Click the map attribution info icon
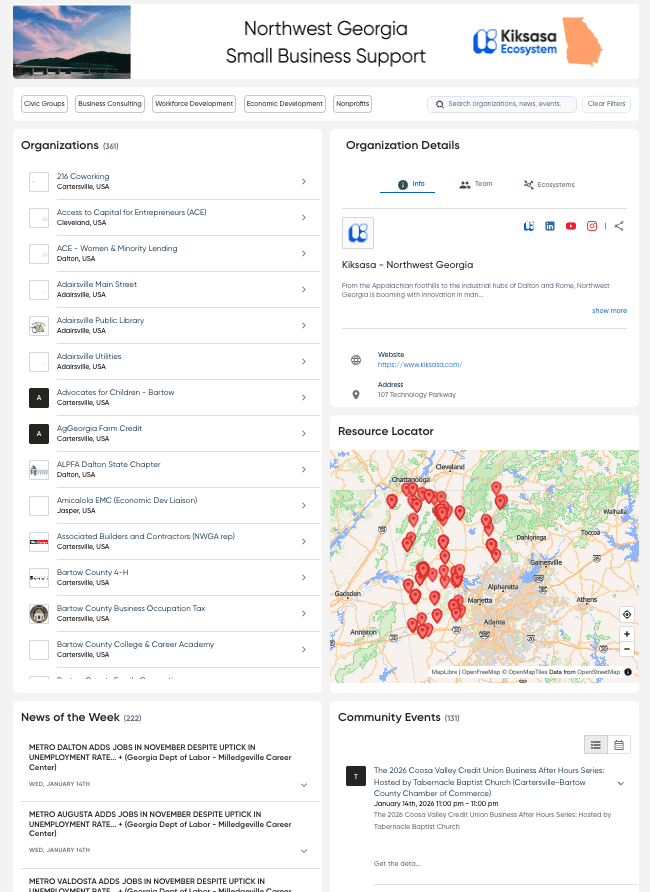The image size is (650, 892). coord(628,672)
